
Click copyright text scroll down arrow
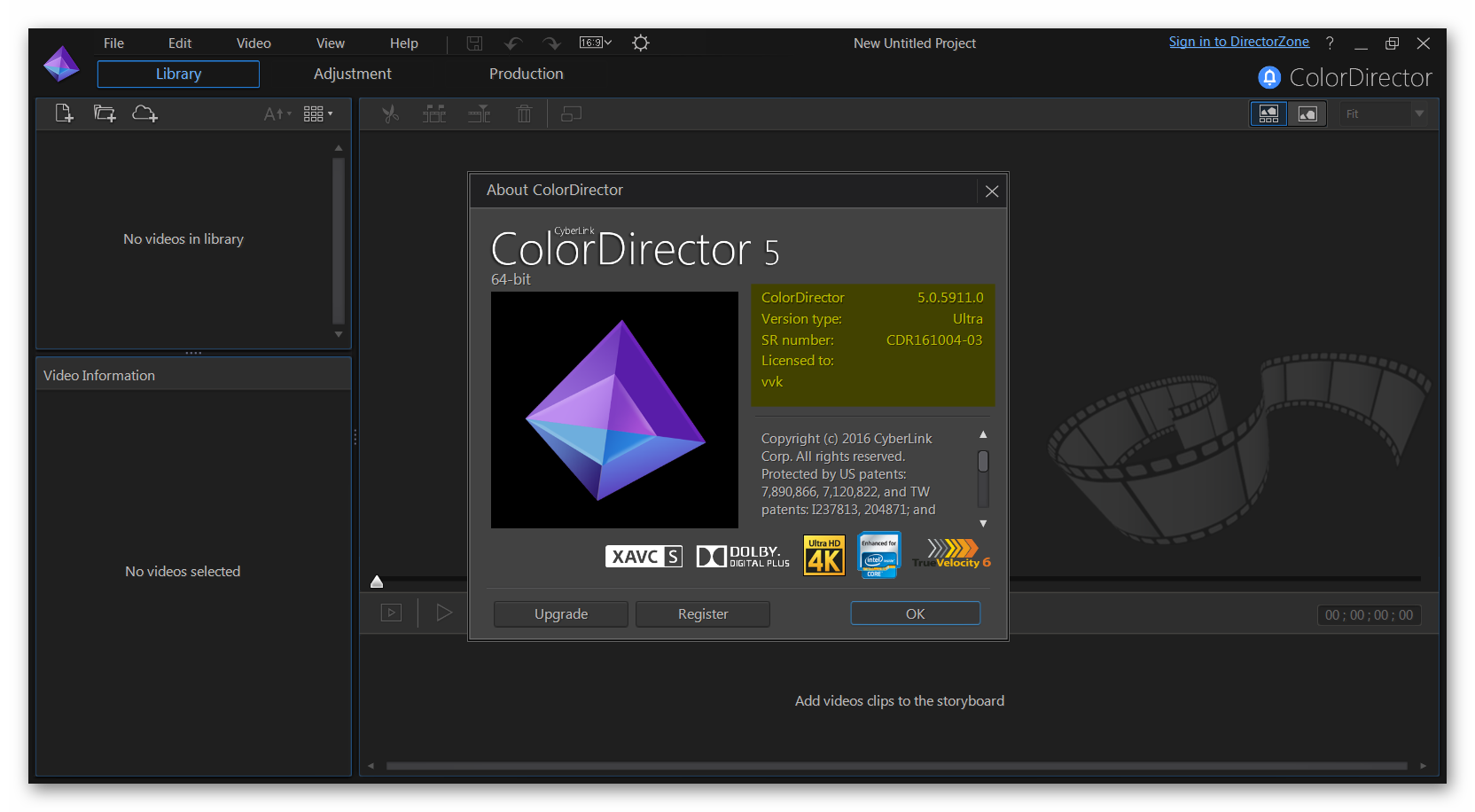click(x=983, y=523)
